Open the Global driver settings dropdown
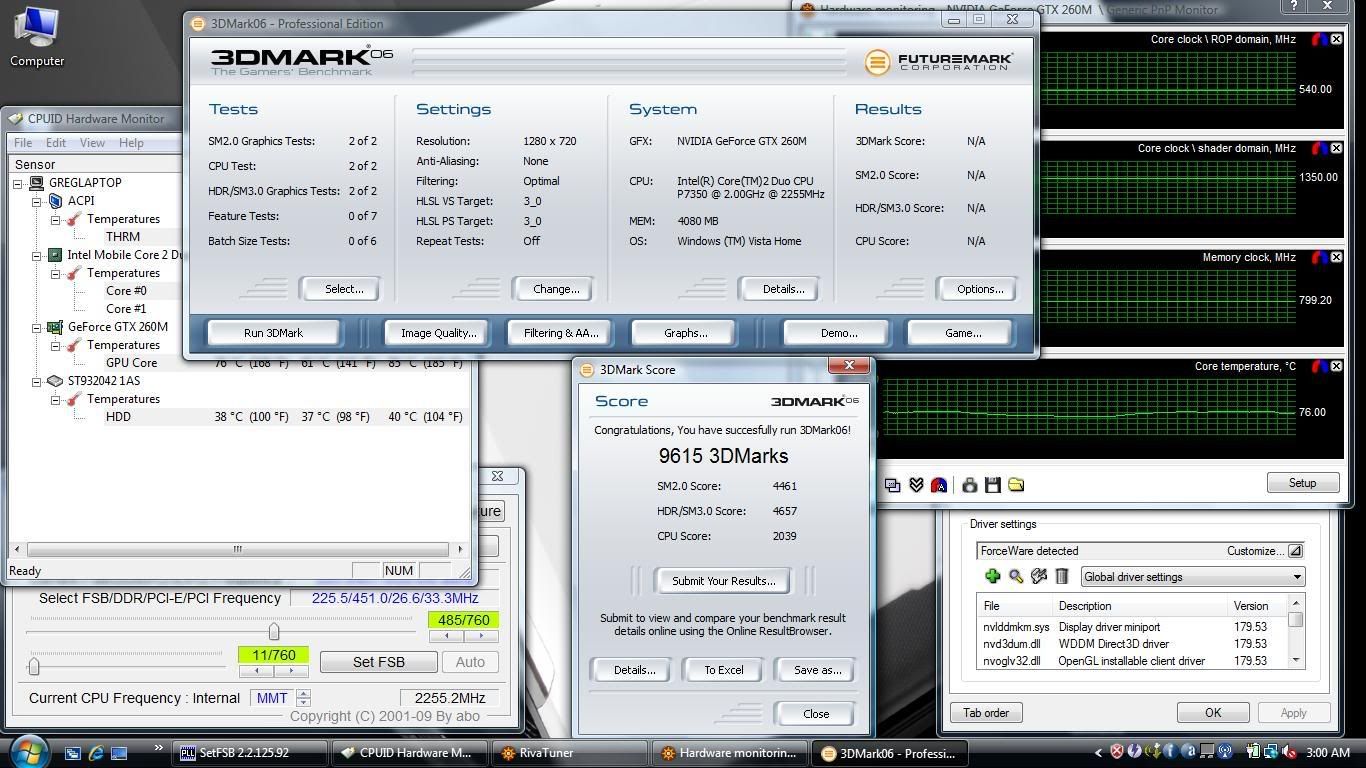 pyautogui.click(x=1193, y=577)
